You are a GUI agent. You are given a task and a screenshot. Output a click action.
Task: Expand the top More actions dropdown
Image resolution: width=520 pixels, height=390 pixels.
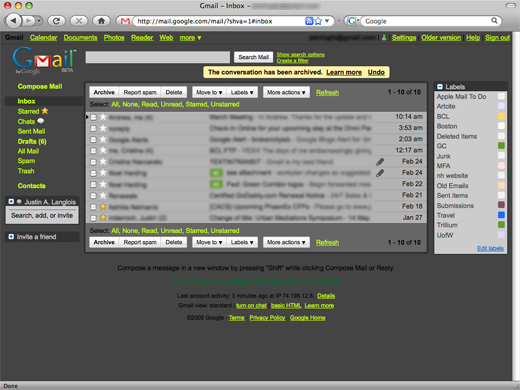coord(286,92)
